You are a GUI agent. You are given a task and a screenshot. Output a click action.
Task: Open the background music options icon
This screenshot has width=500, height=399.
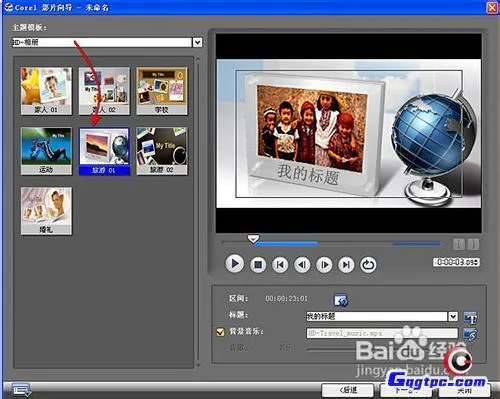tap(470, 334)
